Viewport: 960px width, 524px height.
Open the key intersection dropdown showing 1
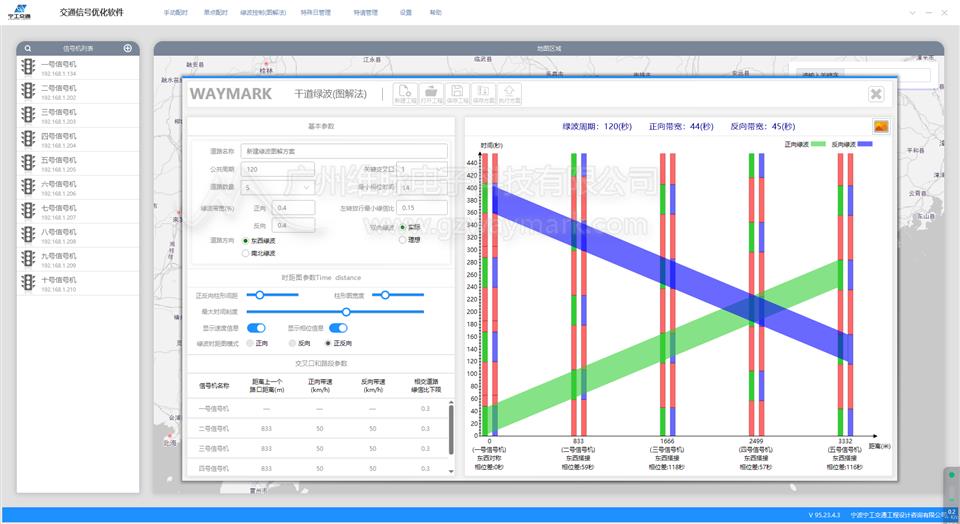click(422, 170)
